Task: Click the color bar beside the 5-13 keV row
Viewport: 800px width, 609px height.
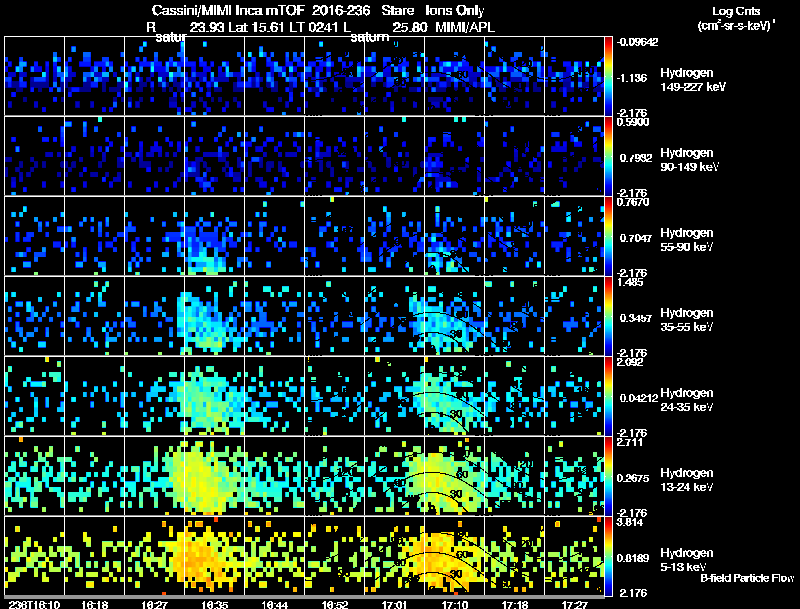Action: coord(608,556)
